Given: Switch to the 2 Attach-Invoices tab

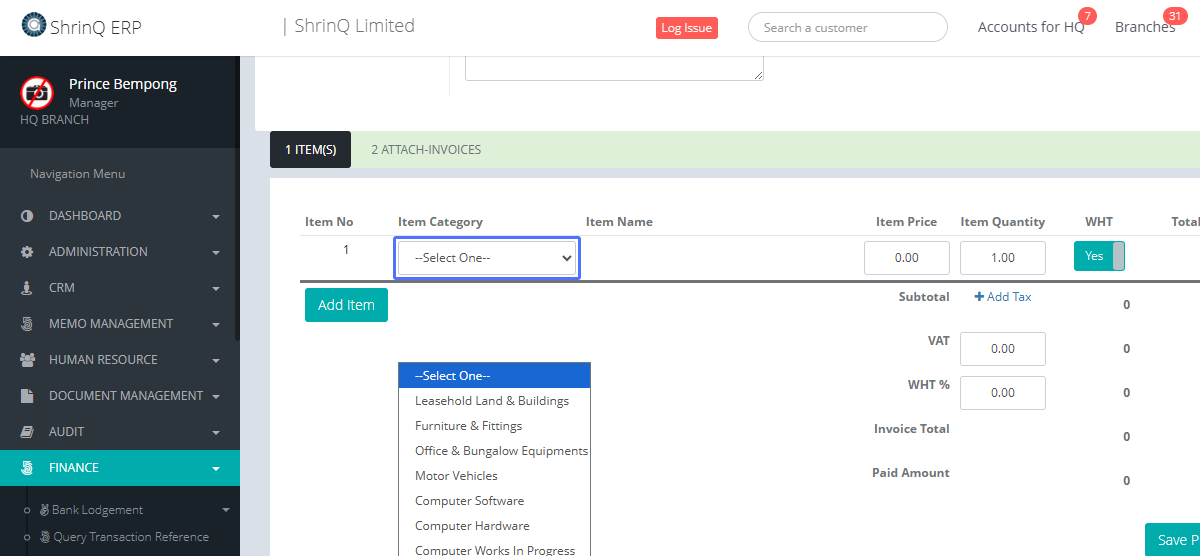Looking at the screenshot, I should [426, 150].
